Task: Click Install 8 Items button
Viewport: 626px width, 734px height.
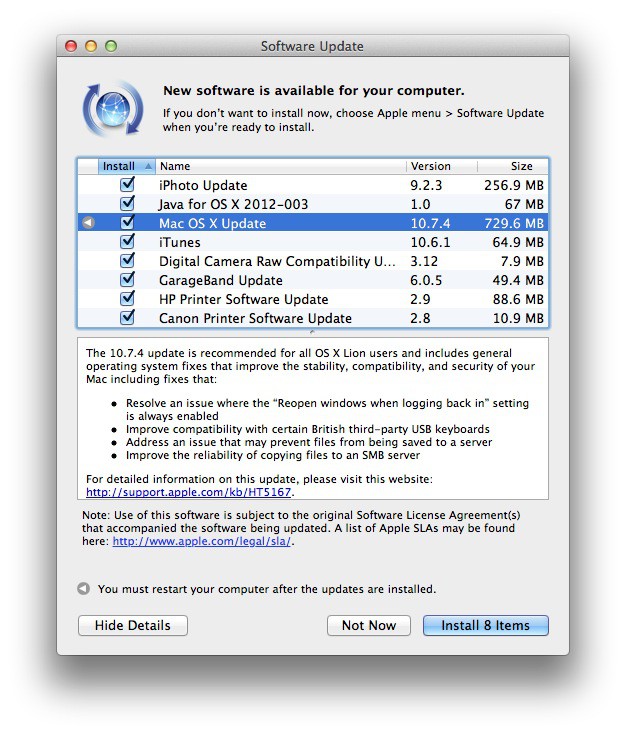Action: tap(485, 625)
